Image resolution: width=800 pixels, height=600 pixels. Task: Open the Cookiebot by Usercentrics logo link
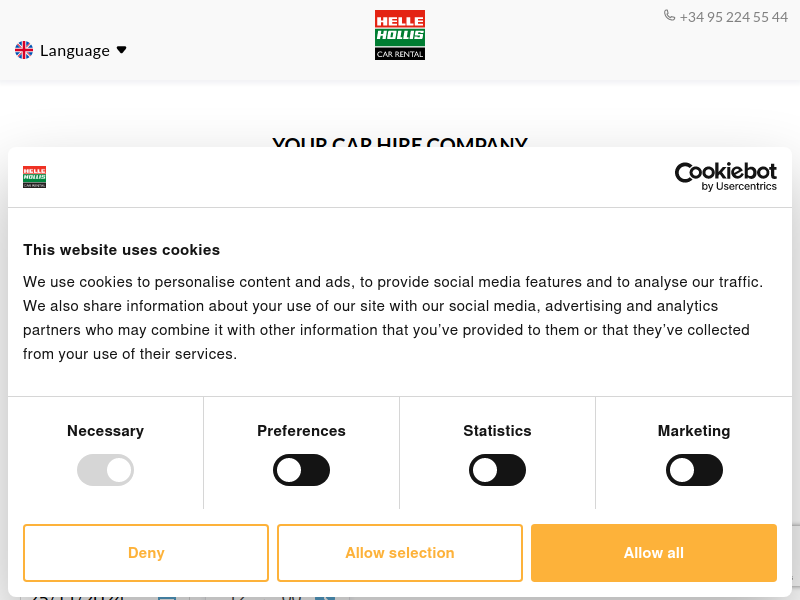[x=725, y=177]
